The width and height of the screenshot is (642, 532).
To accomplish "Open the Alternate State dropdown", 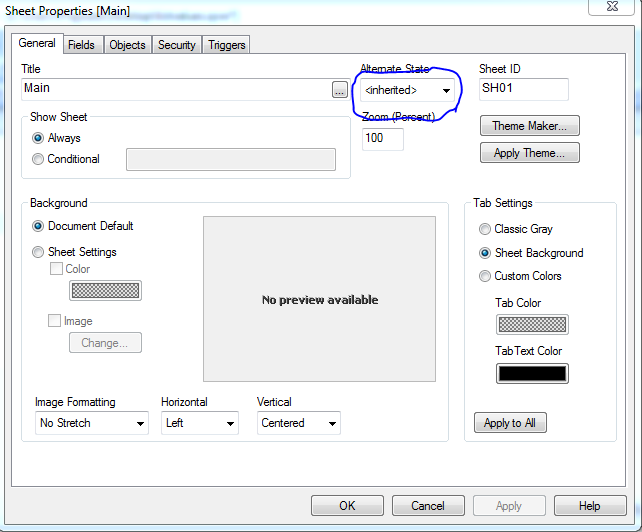I will tap(407, 90).
